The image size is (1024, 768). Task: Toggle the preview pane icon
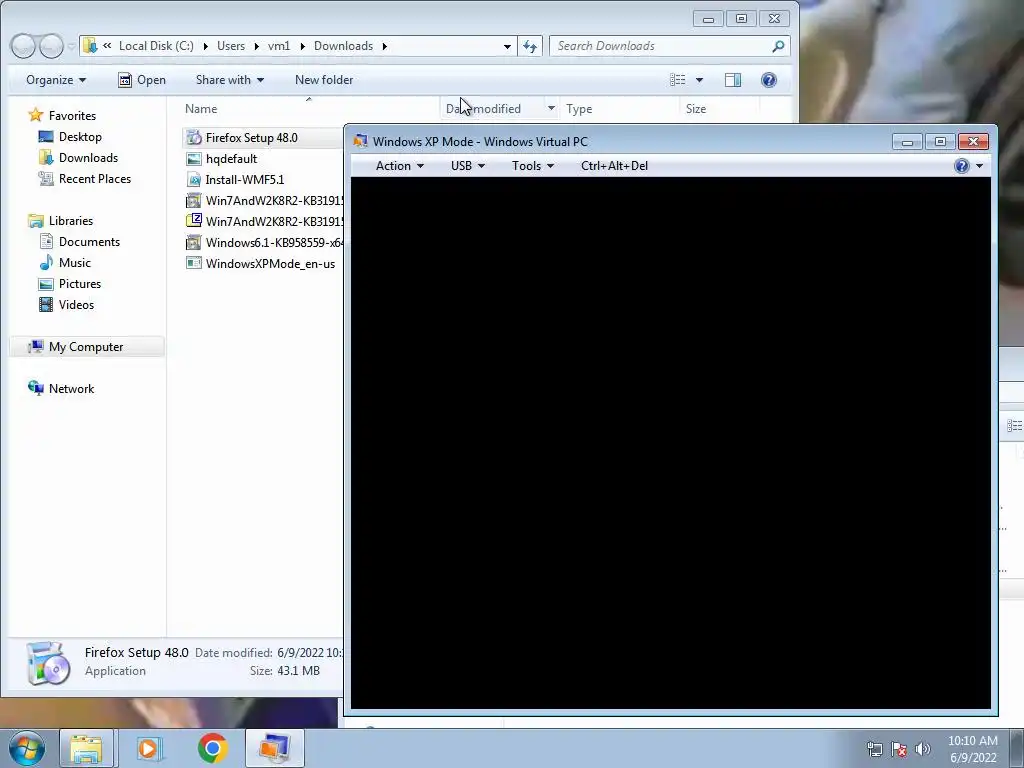pyautogui.click(x=733, y=80)
